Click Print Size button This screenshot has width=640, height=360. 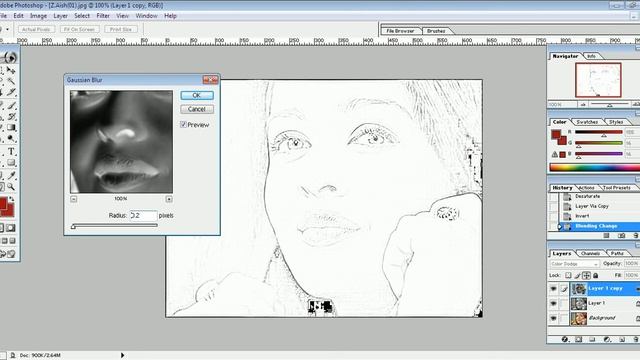(121, 29)
